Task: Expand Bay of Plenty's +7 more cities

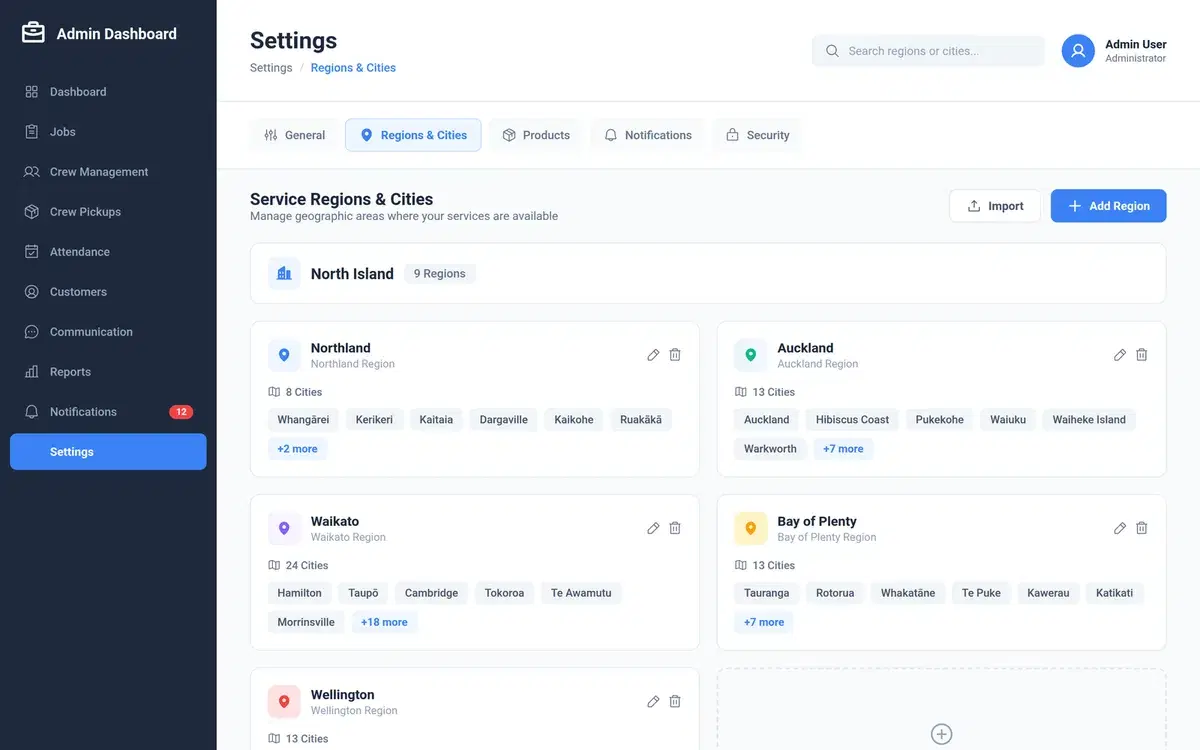Action: click(764, 622)
